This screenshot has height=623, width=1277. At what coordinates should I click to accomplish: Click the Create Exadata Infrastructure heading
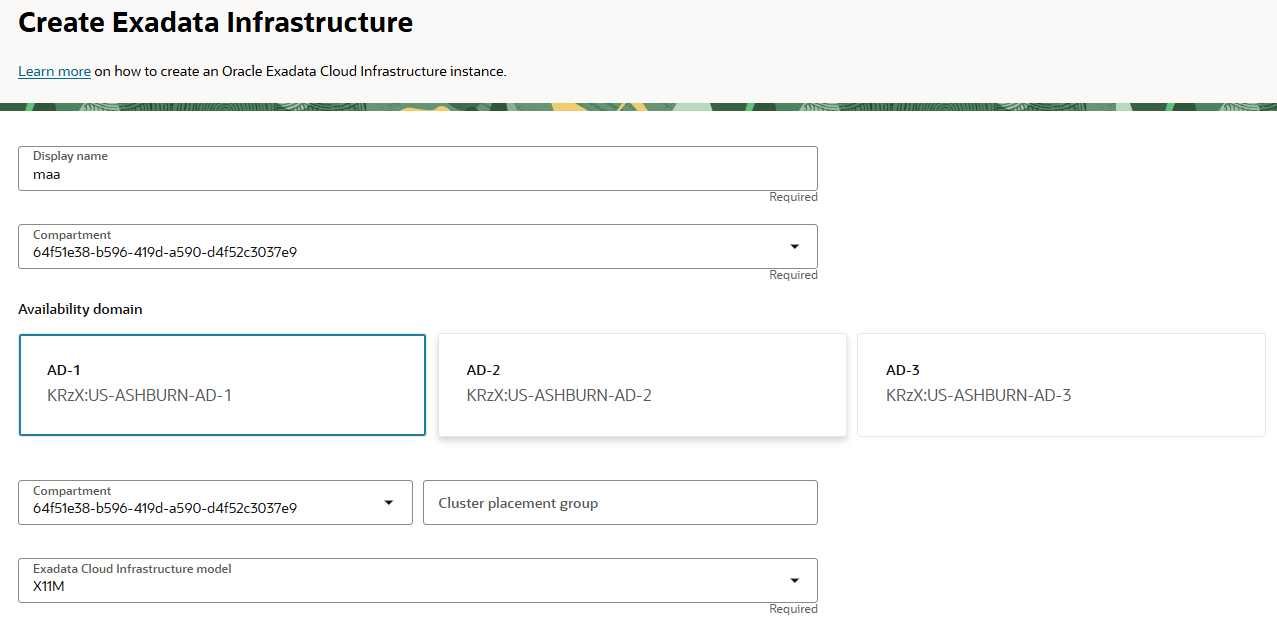(215, 23)
